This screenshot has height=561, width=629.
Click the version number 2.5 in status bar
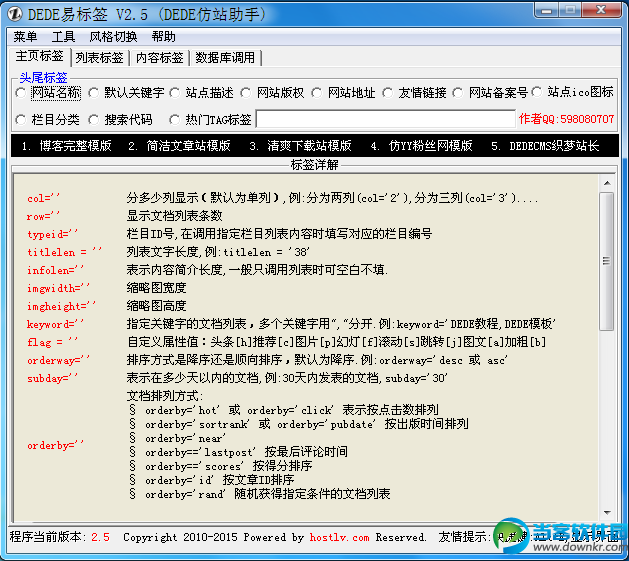tap(100, 537)
